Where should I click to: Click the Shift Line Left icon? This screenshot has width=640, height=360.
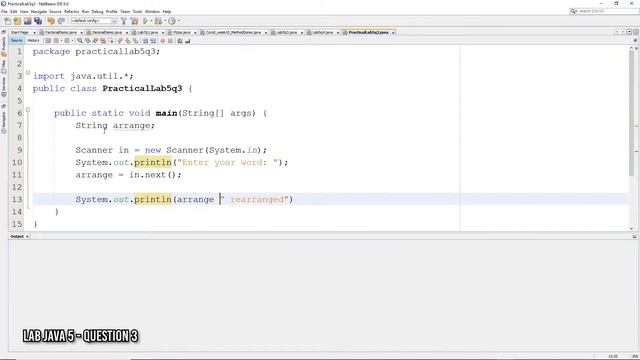pos(145,41)
